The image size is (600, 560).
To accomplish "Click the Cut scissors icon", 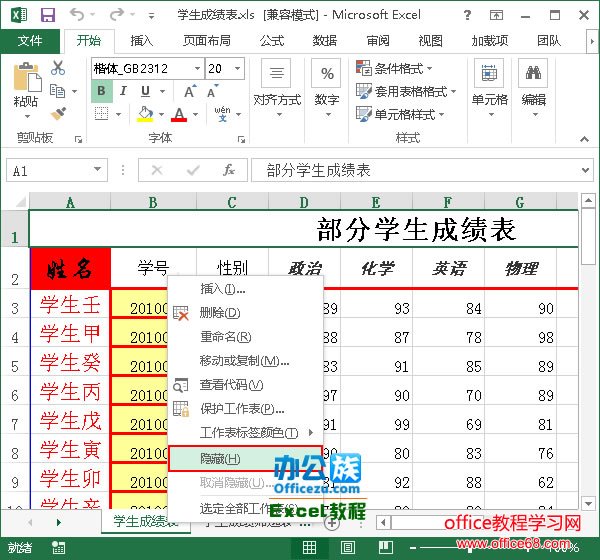I will tap(58, 68).
